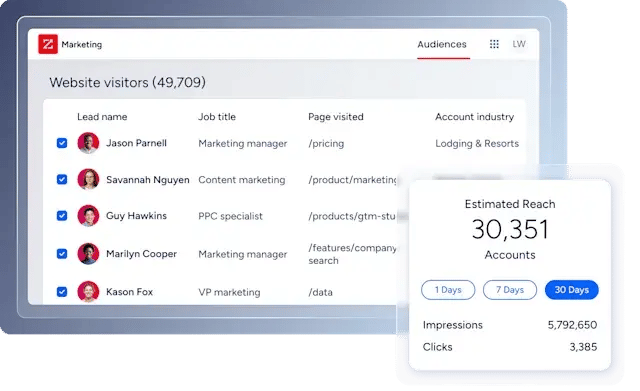Click the 30,351 estimated reach number
The width and height of the screenshot is (640, 391).
[x=510, y=229]
